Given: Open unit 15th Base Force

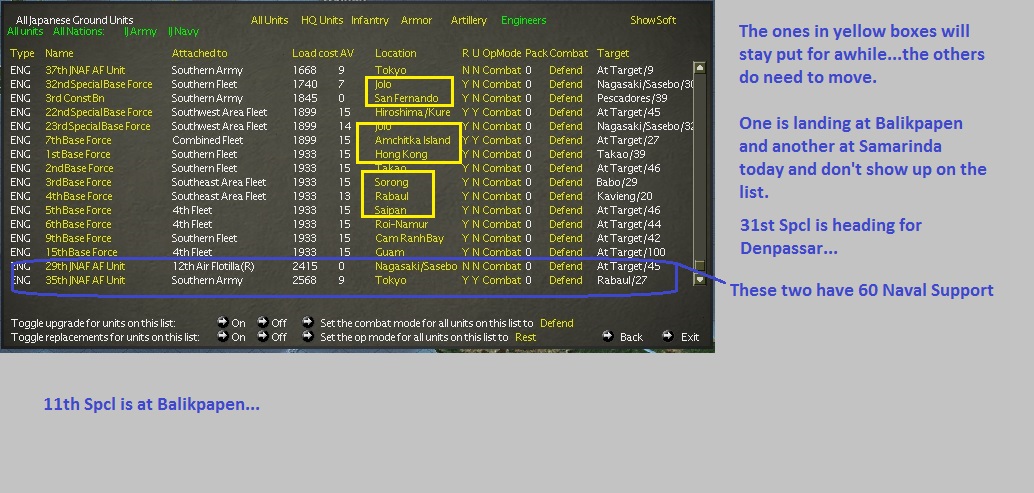Looking at the screenshot, I should (x=81, y=252).
